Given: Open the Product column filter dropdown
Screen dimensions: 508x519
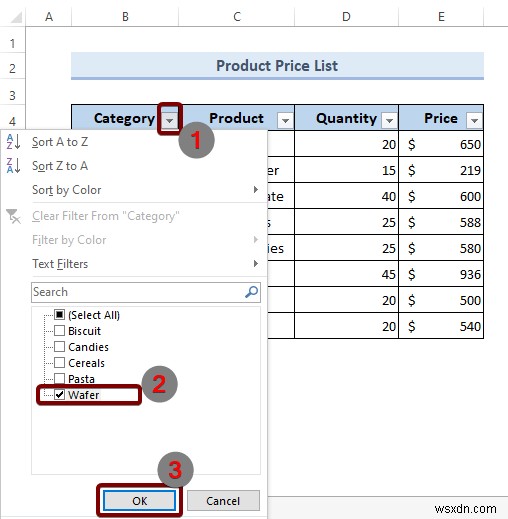Looking at the screenshot, I should click(x=285, y=120).
